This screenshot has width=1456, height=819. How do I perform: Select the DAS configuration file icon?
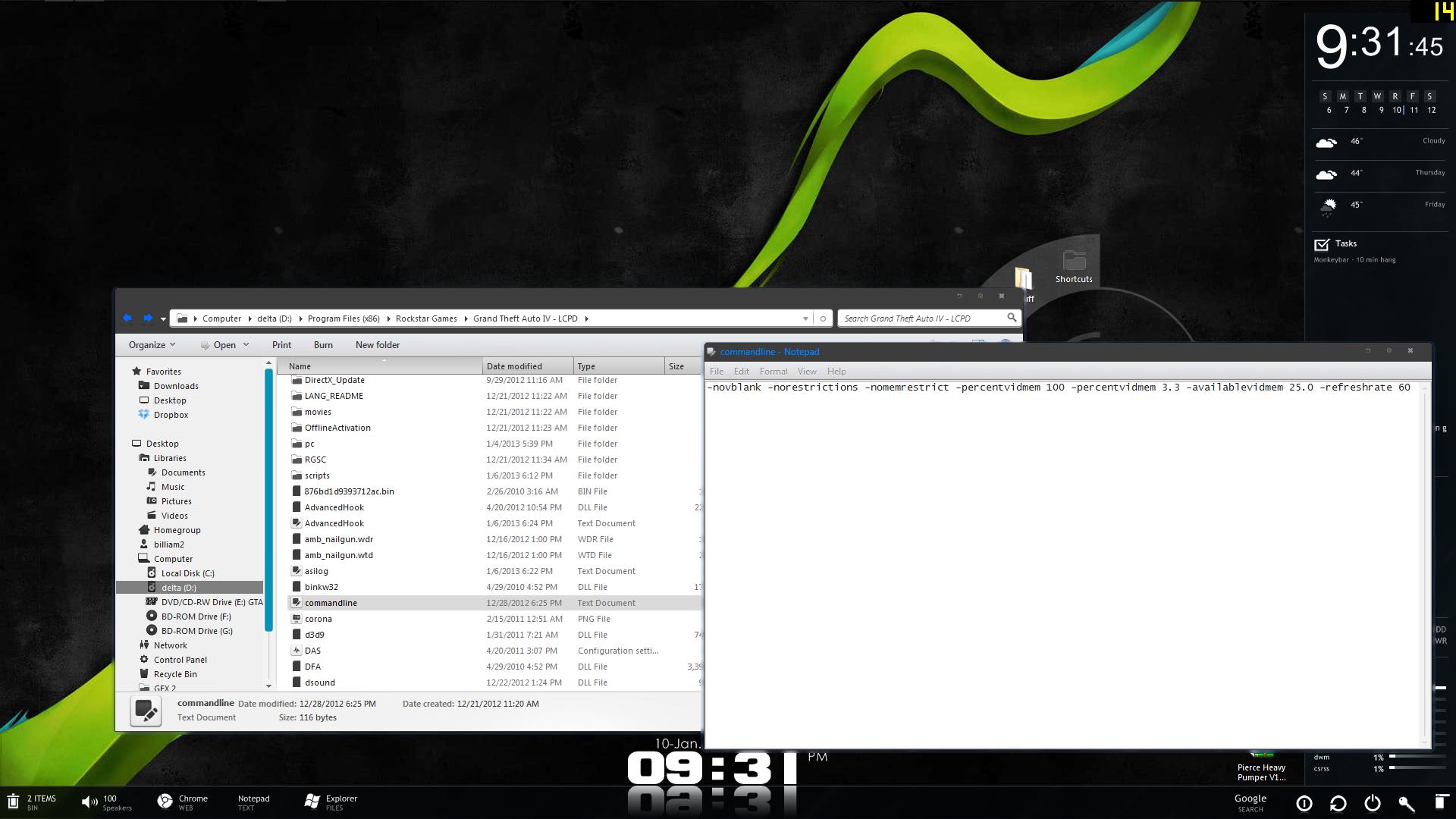297,651
